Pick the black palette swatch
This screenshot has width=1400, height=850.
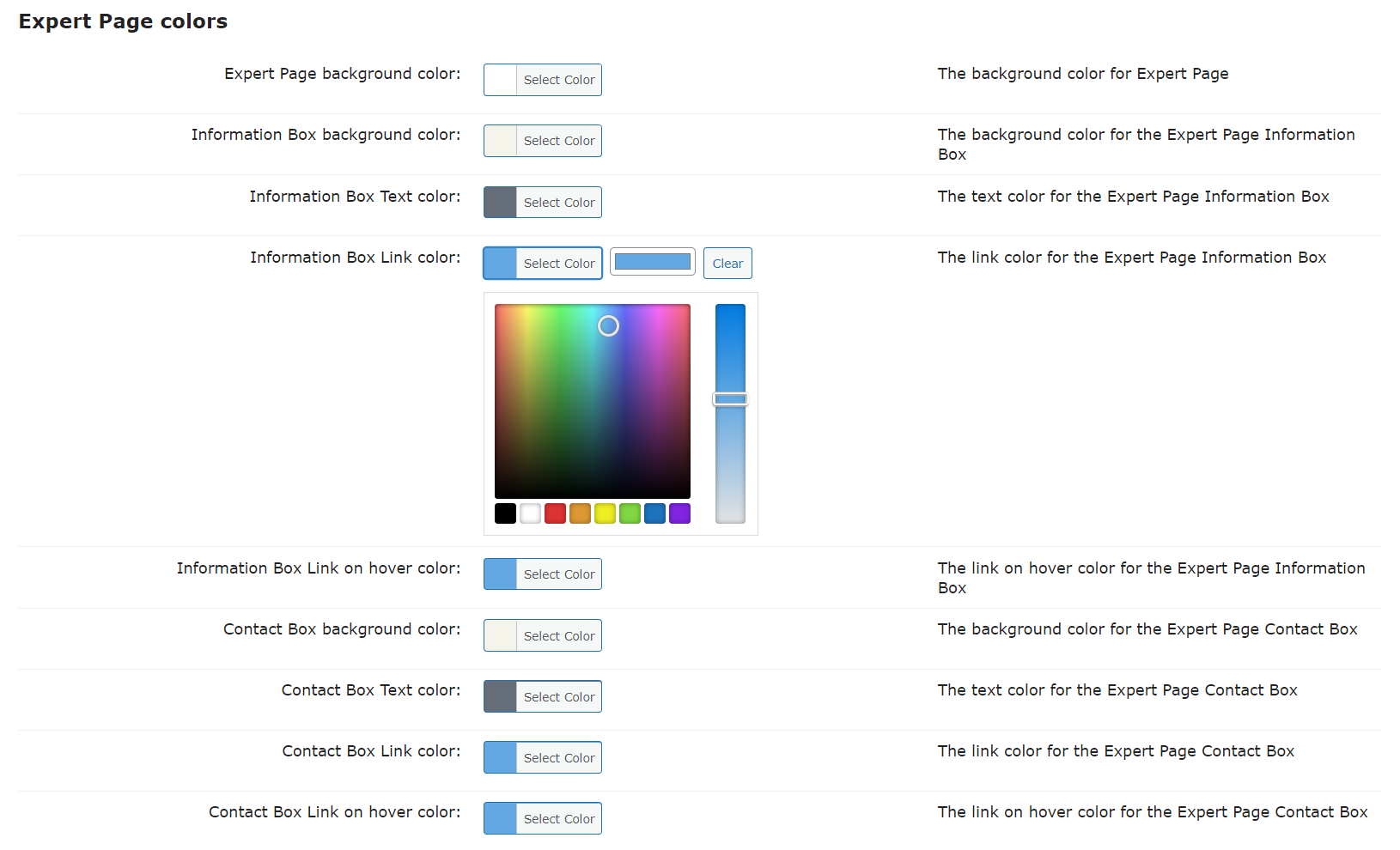(505, 513)
